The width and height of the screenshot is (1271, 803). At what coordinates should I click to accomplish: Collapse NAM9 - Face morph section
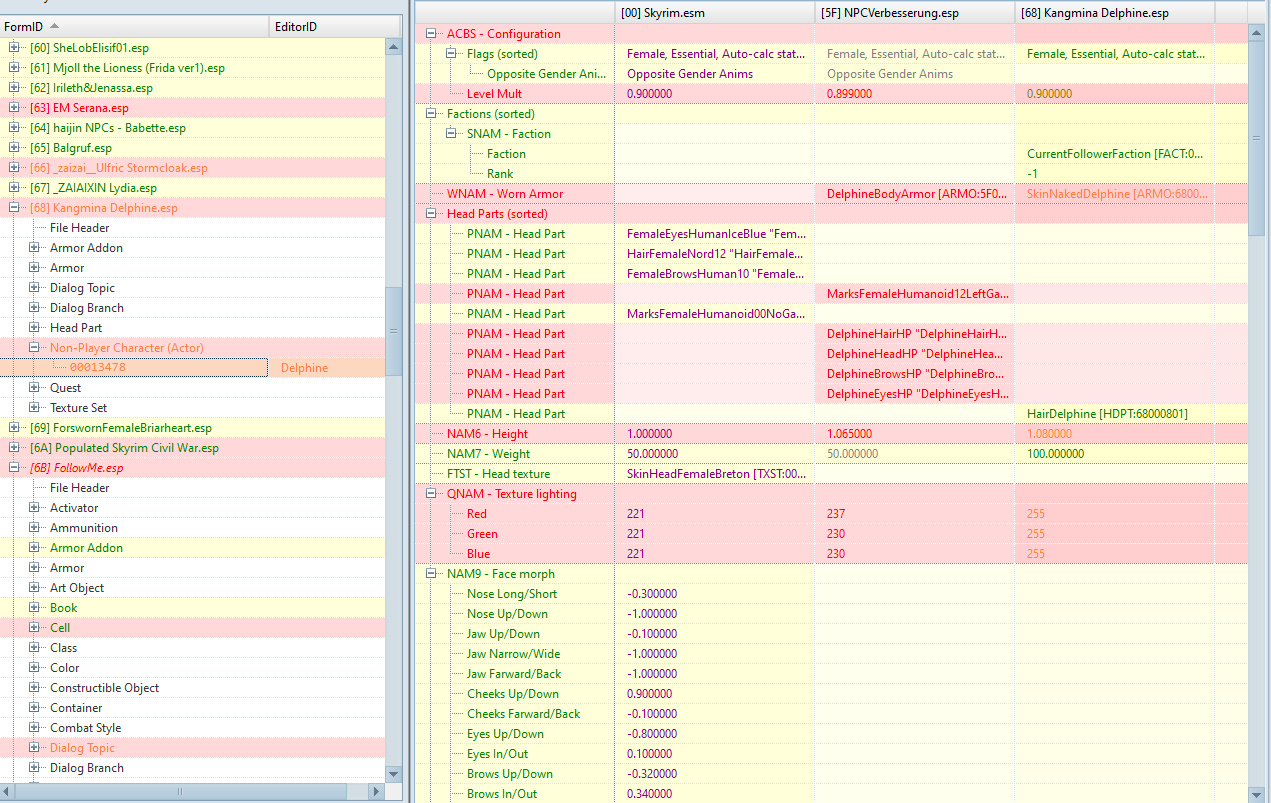click(x=432, y=574)
